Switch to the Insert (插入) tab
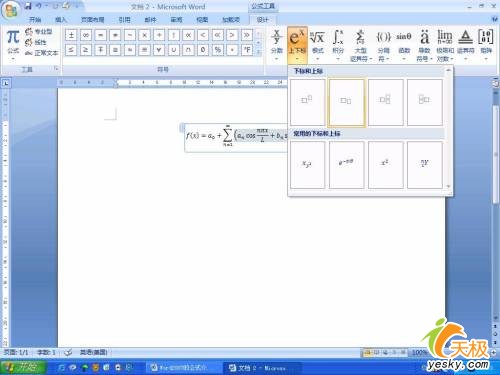This screenshot has width=500, height=375. 61,20
